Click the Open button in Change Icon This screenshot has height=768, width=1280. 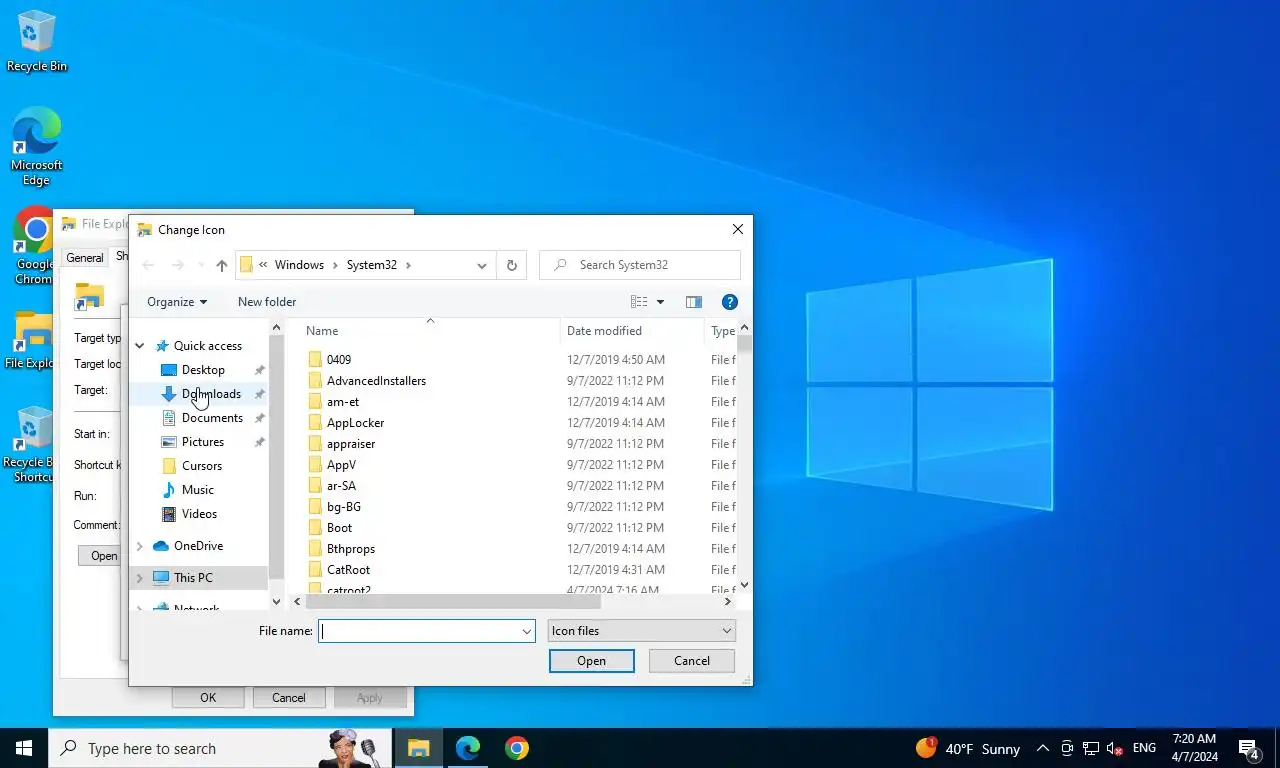591,661
